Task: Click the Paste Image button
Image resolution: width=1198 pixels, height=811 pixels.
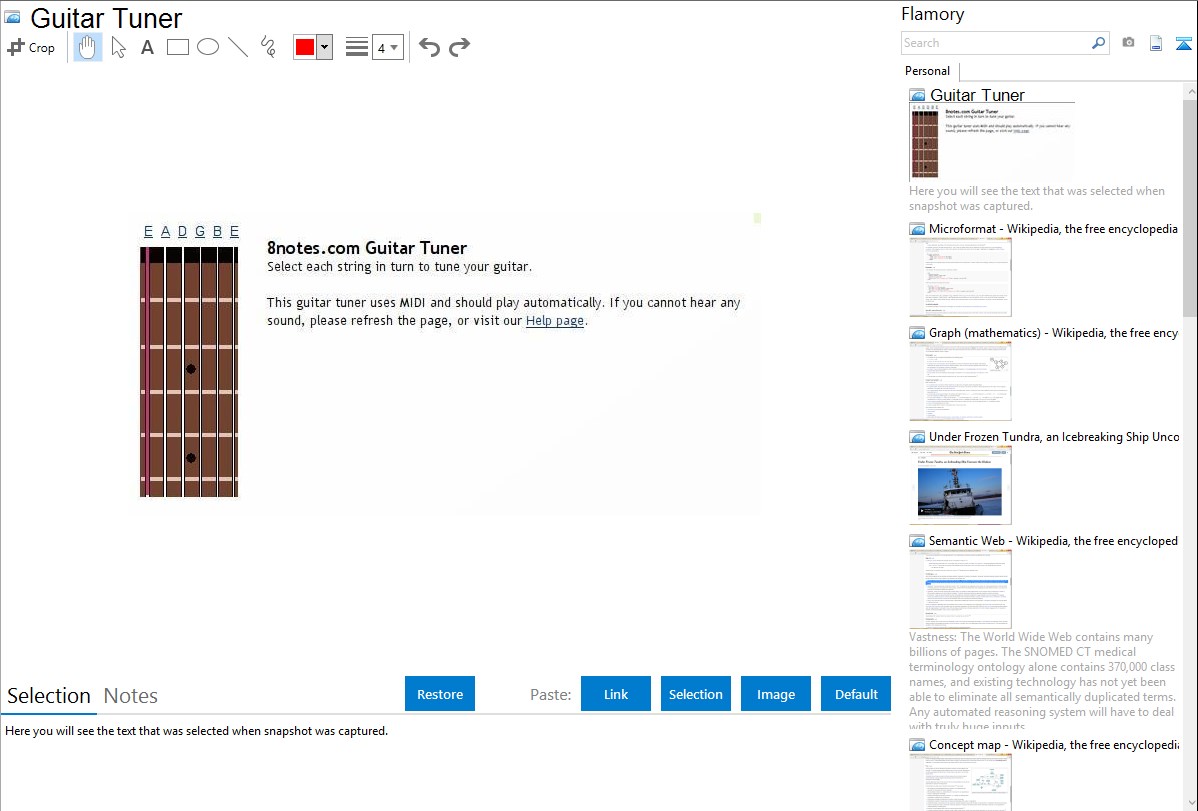Action: pyautogui.click(x=776, y=694)
